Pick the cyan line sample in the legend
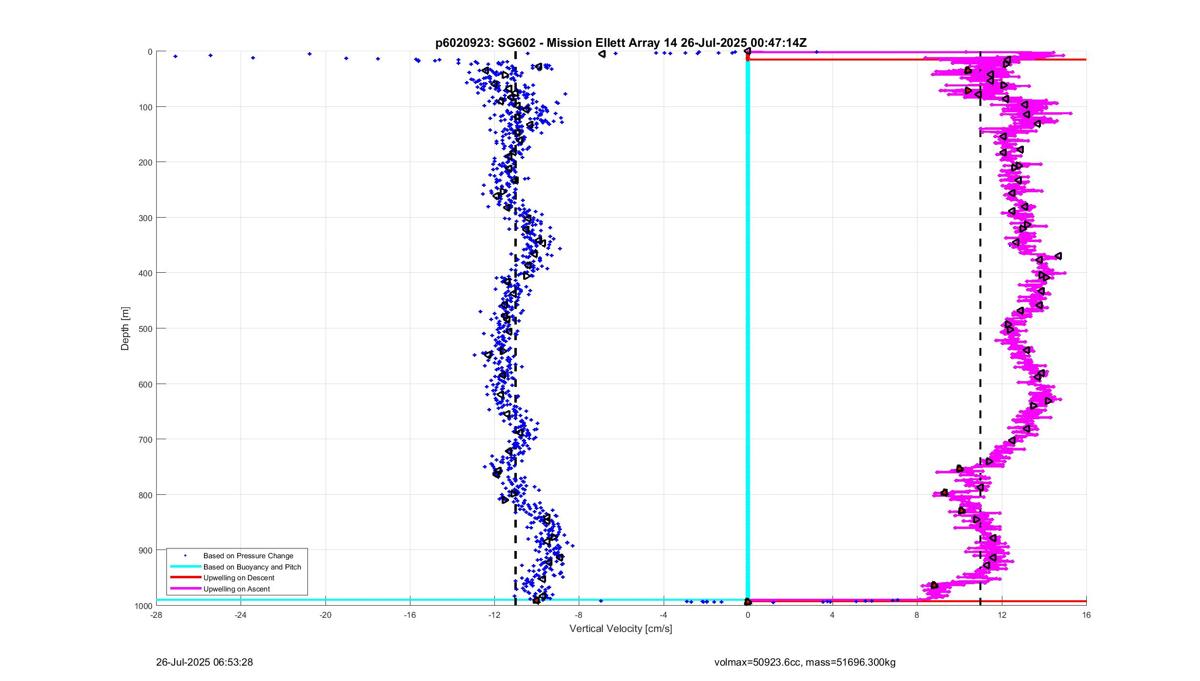 pyautogui.click(x=185, y=567)
